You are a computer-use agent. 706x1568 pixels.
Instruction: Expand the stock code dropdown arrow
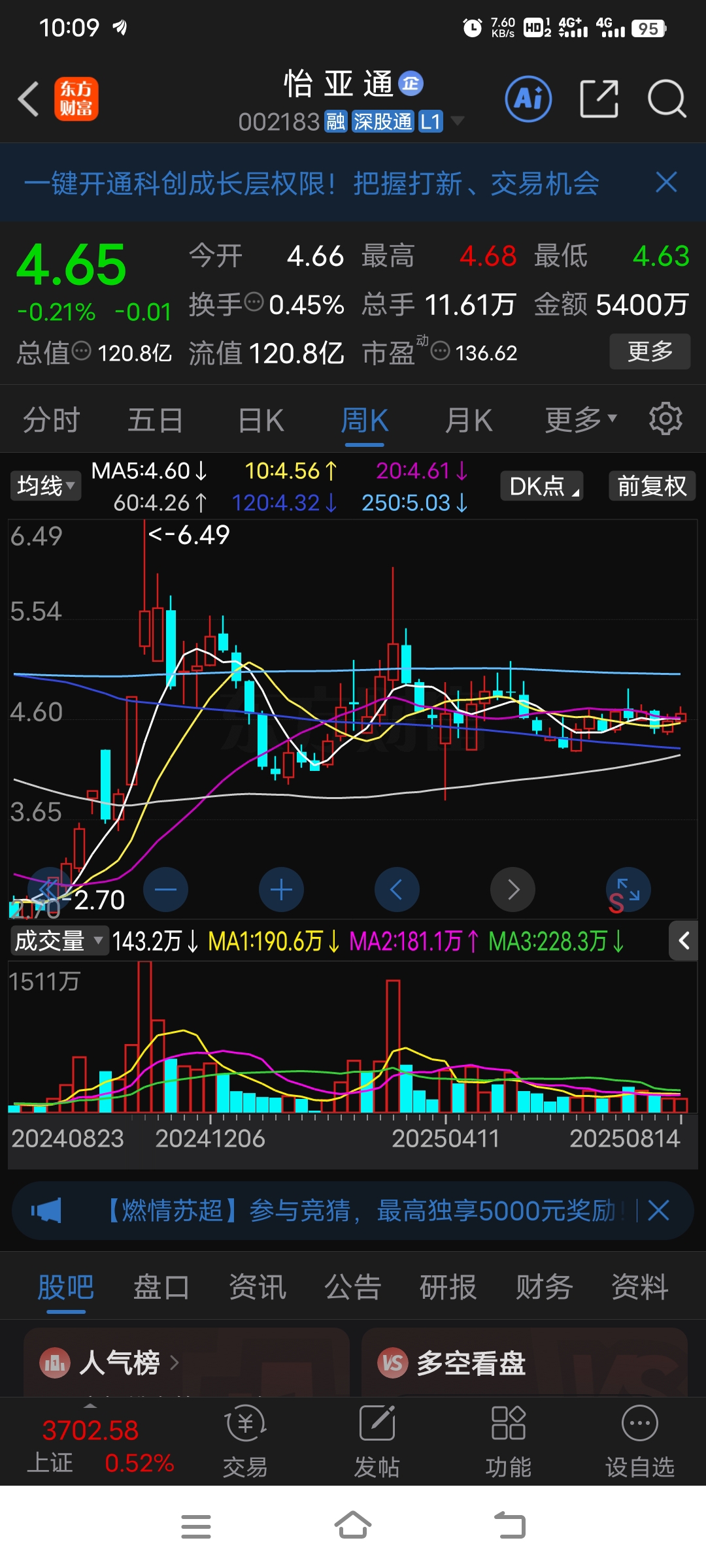tap(458, 120)
